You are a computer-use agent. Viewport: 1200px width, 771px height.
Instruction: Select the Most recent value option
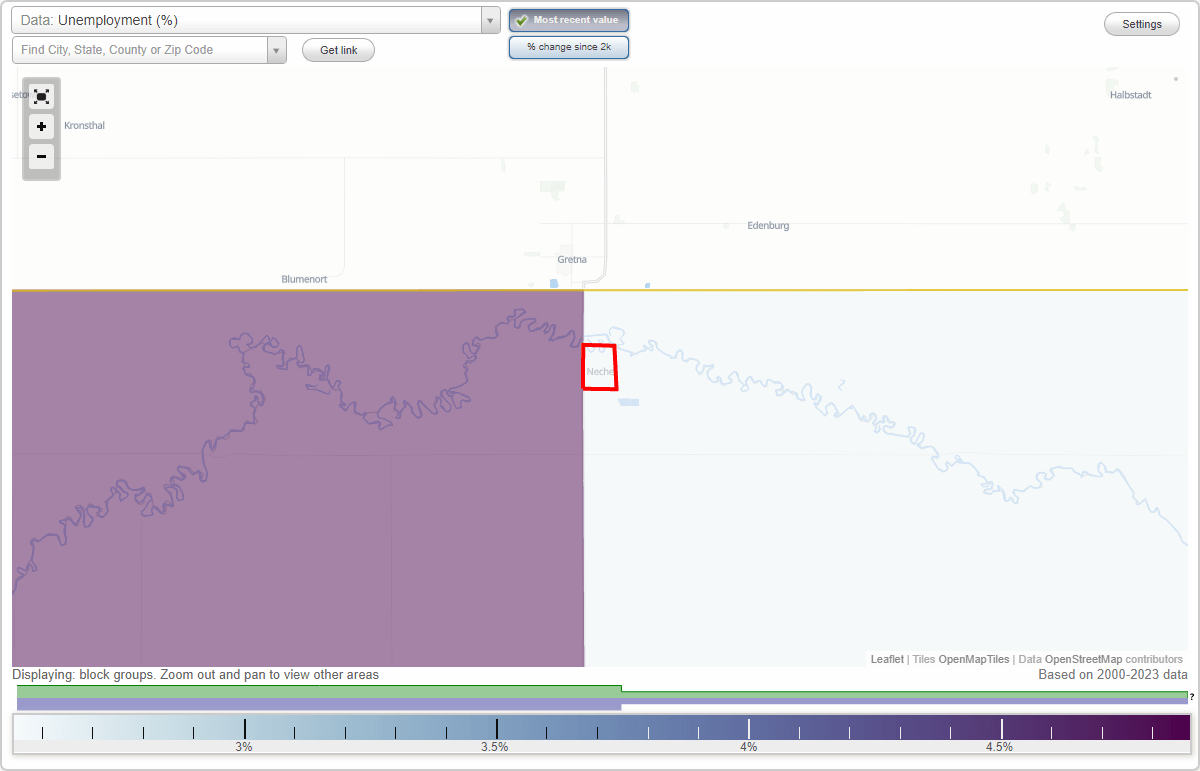point(569,20)
